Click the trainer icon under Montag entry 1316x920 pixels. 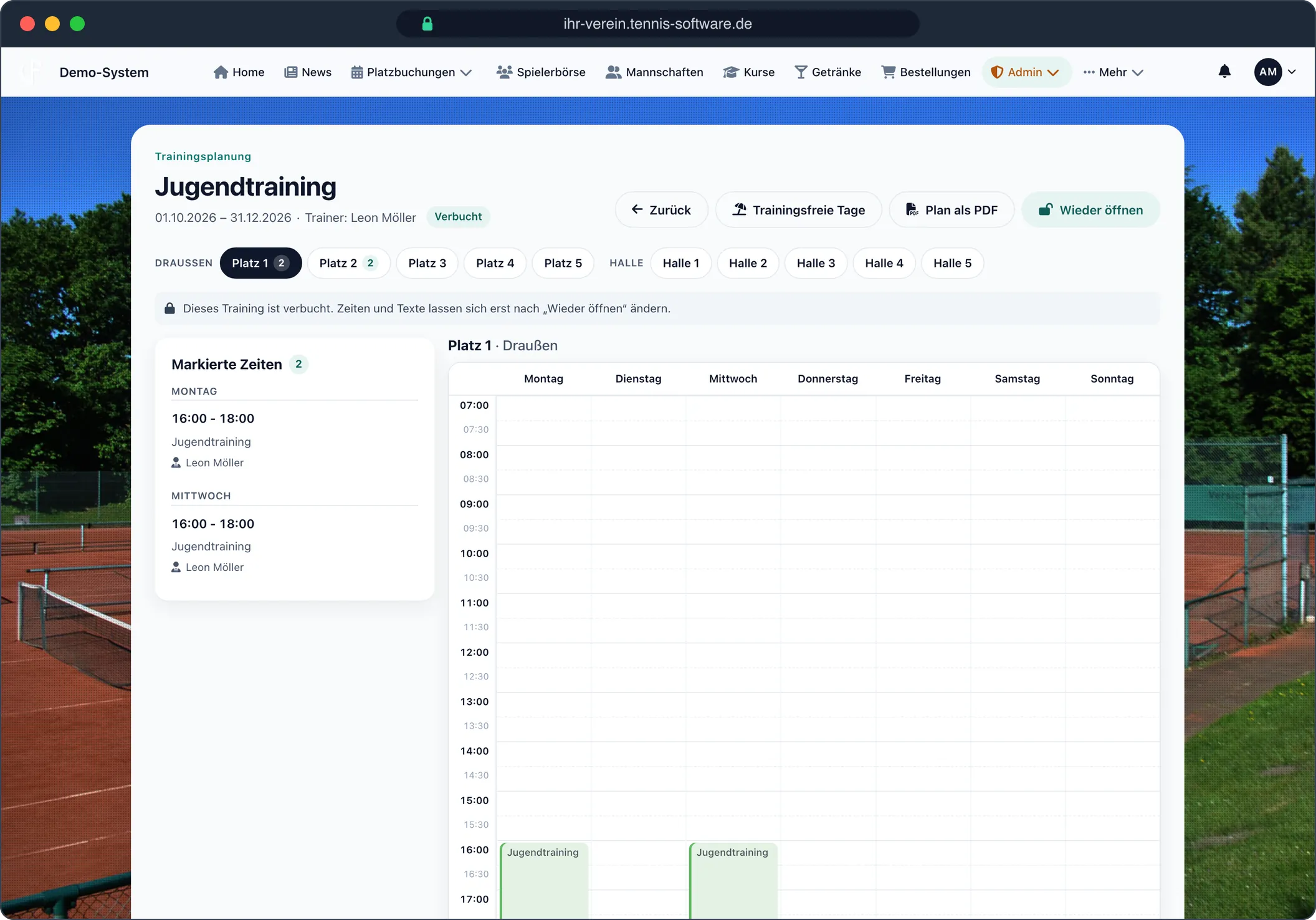pyautogui.click(x=176, y=462)
